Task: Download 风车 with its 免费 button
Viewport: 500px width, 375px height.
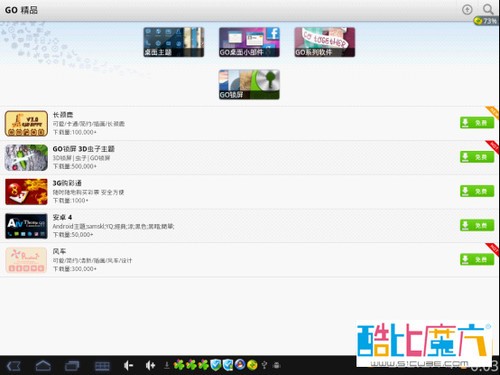Action: pos(477,259)
